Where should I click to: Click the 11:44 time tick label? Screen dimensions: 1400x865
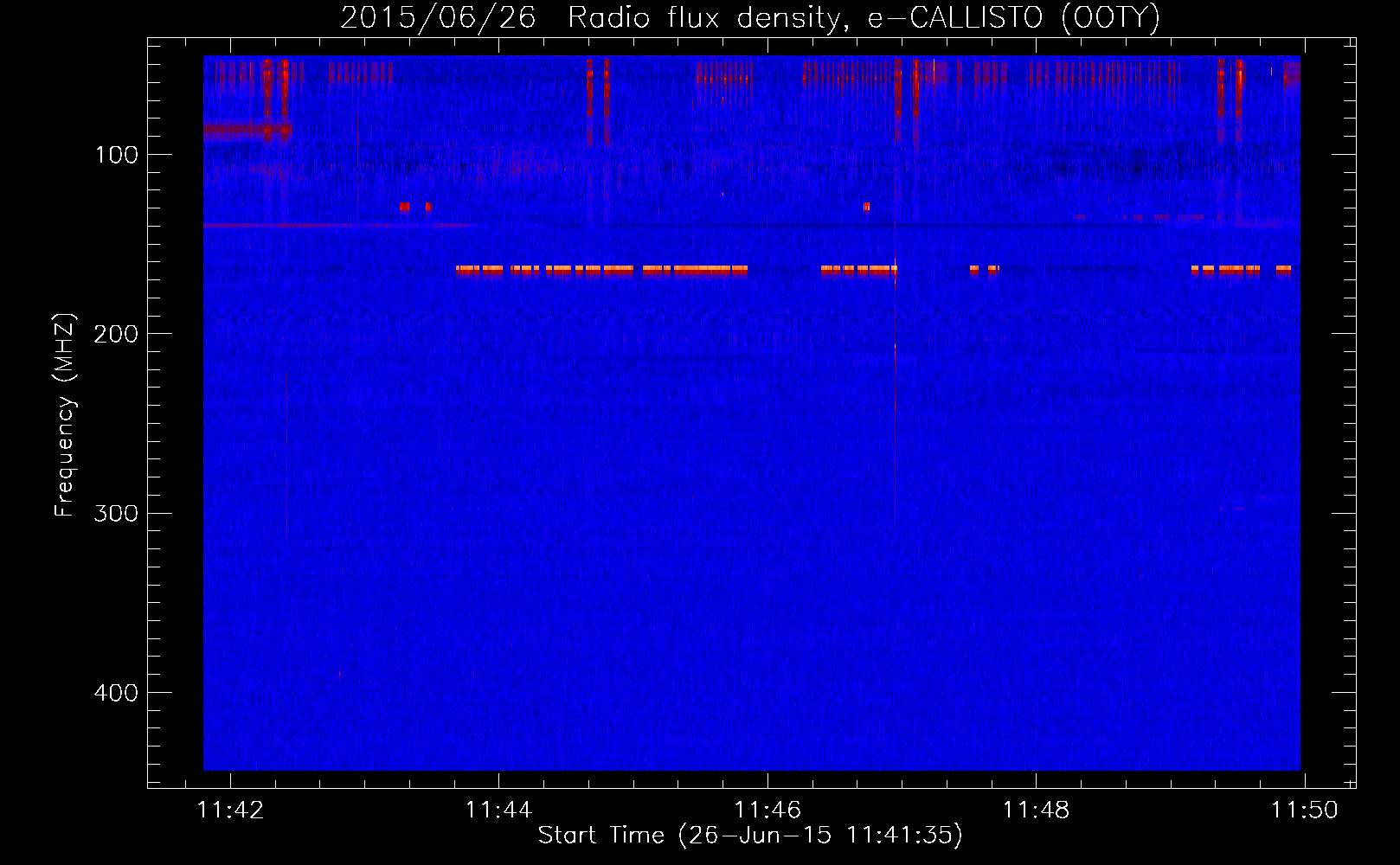(x=498, y=811)
